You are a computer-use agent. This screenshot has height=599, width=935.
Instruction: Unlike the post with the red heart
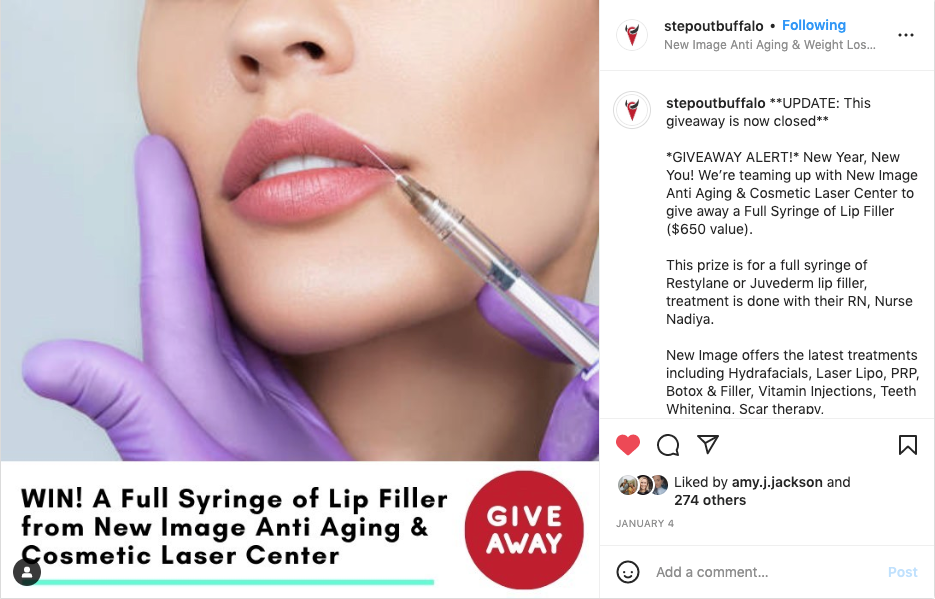627,445
